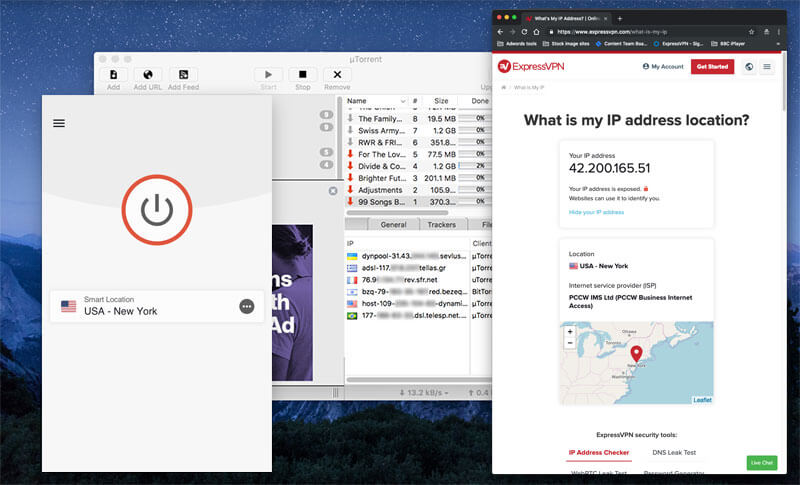
Task: Select the 'Adjustments' torrent row
Action: pos(418,190)
